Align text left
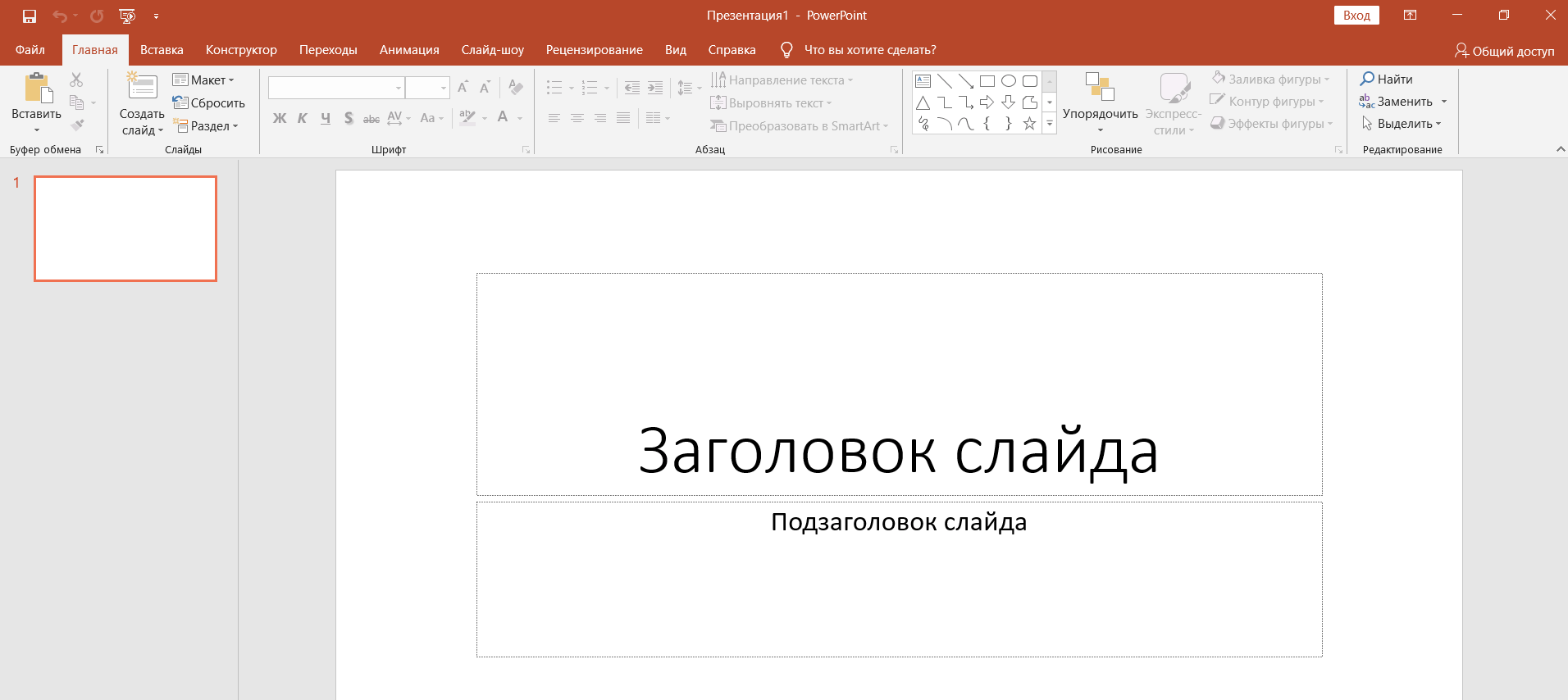Viewport: 1568px width, 700px height. click(x=554, y=118)
